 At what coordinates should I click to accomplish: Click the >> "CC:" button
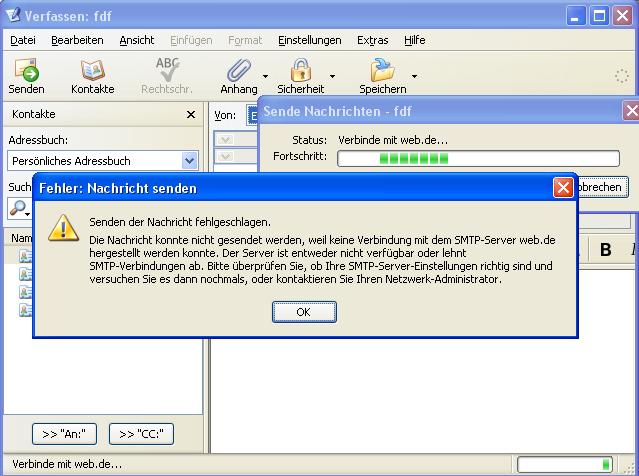pos(140,433)
